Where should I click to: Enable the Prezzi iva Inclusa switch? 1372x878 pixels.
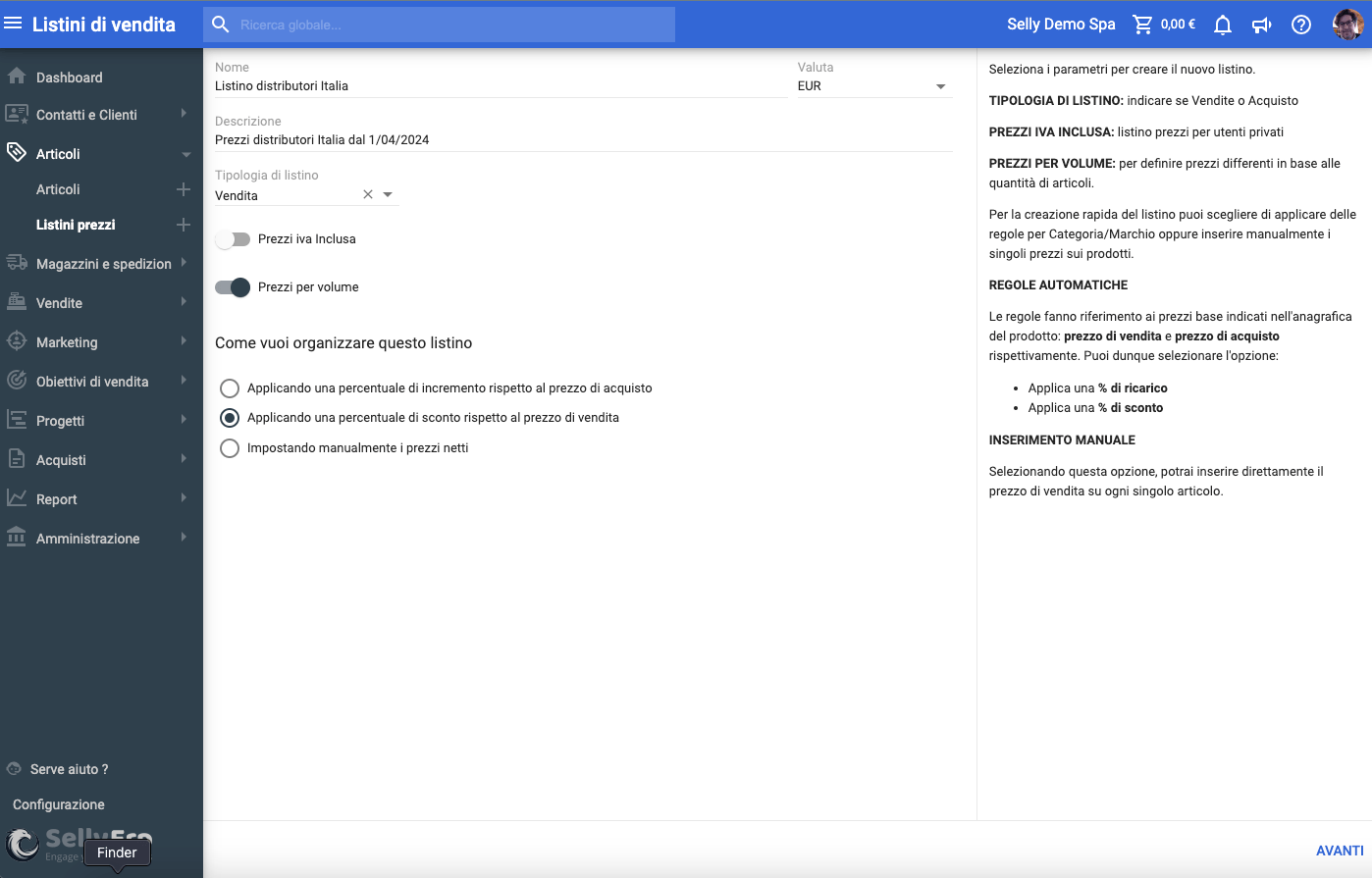tap(234, 239)
